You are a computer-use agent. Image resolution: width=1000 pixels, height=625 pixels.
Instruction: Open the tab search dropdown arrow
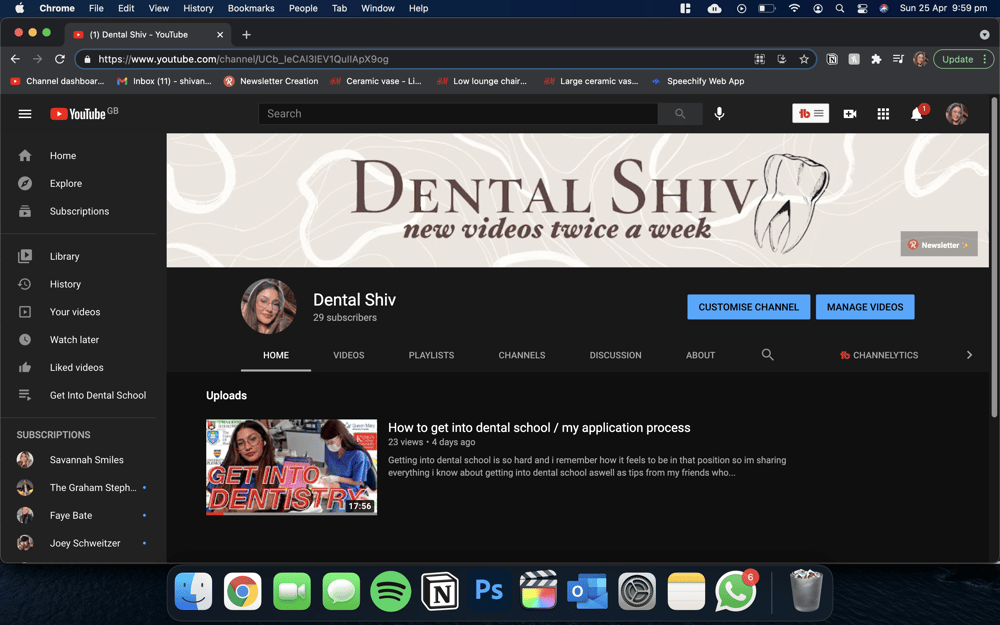click(x=984, y=34)
